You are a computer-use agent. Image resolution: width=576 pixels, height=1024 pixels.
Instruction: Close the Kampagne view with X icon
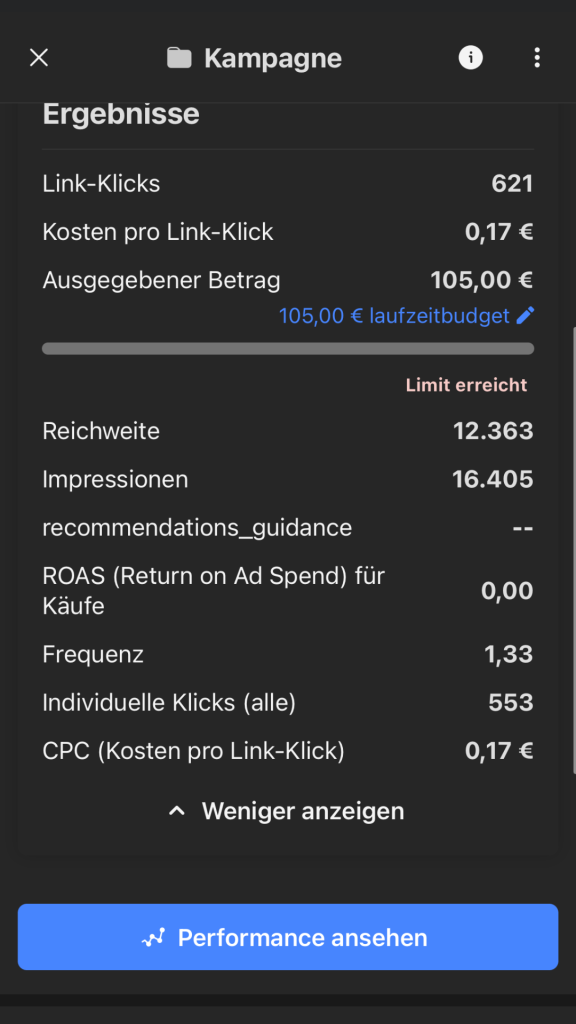[x=39, y=58]
